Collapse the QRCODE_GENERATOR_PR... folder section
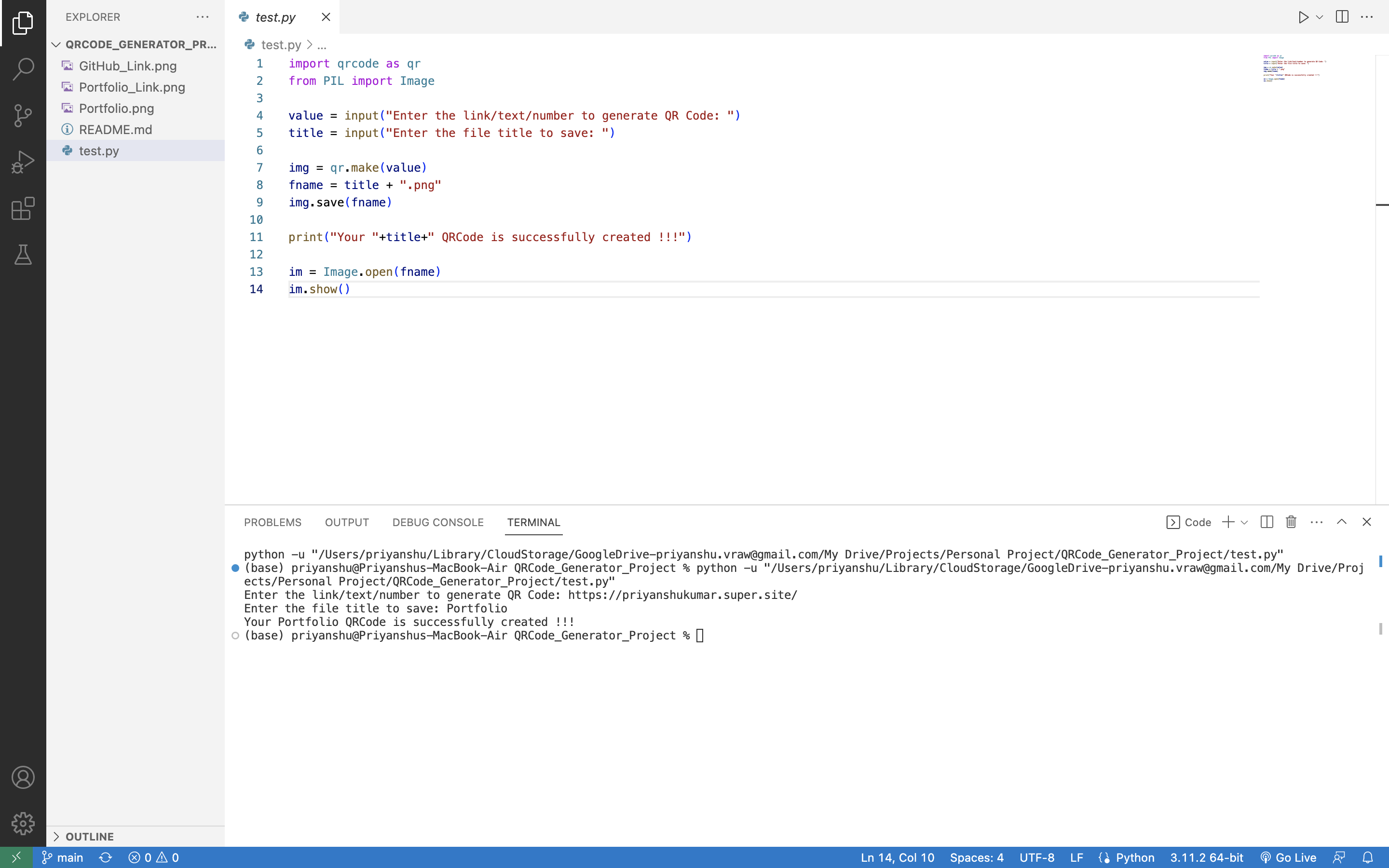Image resolution: width=1389 pixels, height=868 pixels. pos(56,44)
